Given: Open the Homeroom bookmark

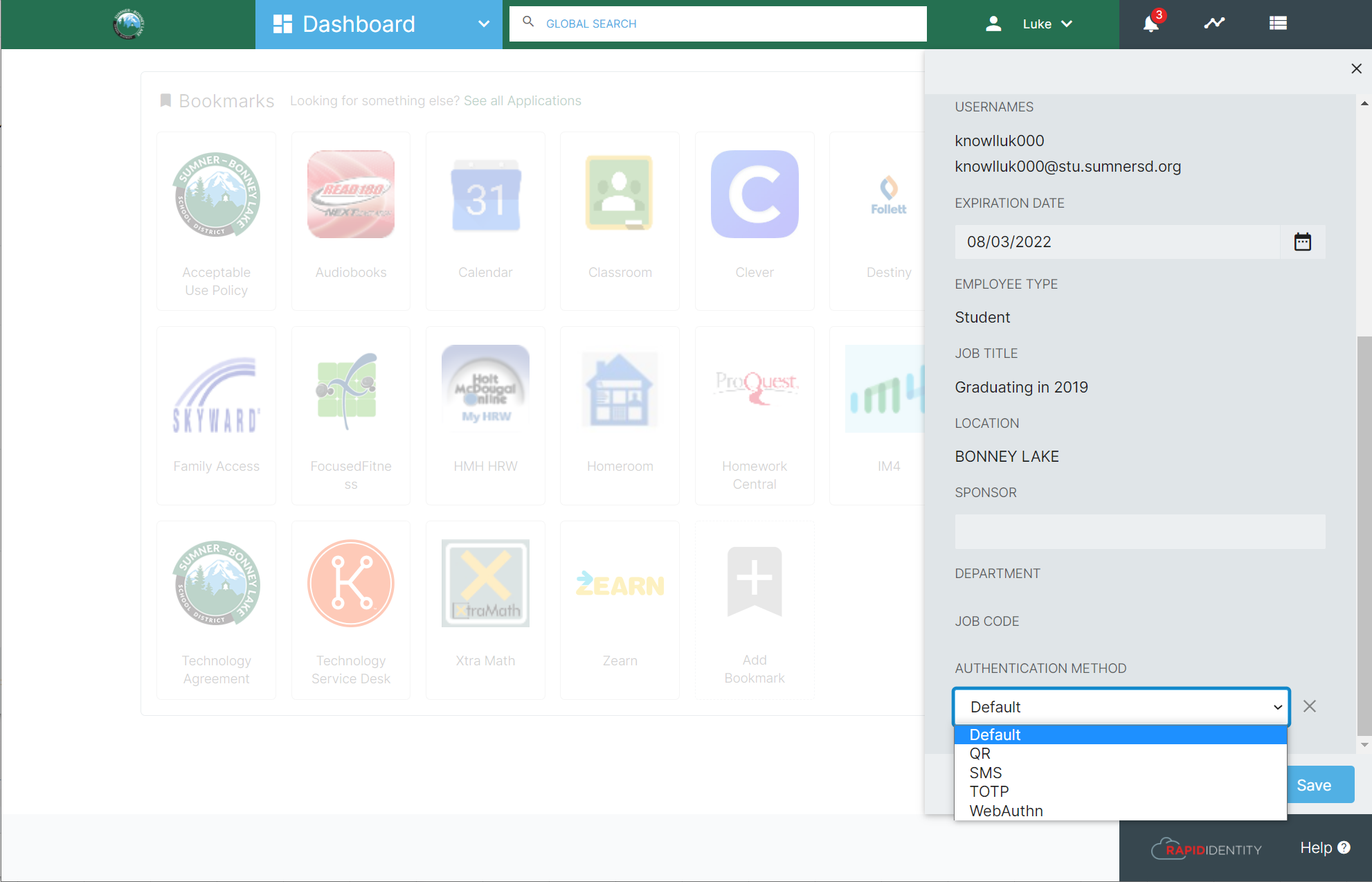Looking at the screenshot, I should pos(620,415).
